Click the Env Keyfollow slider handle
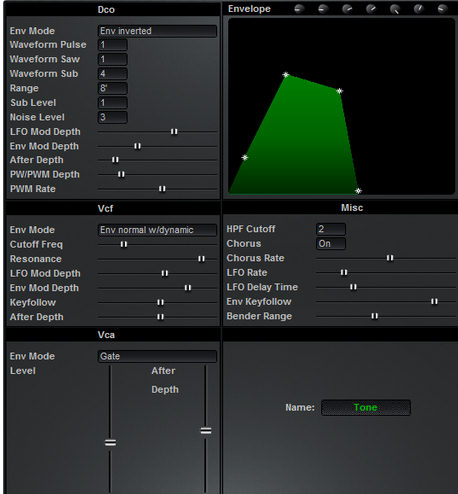The width and height of the screenshot is (458, 494). [x=434, y=301]
